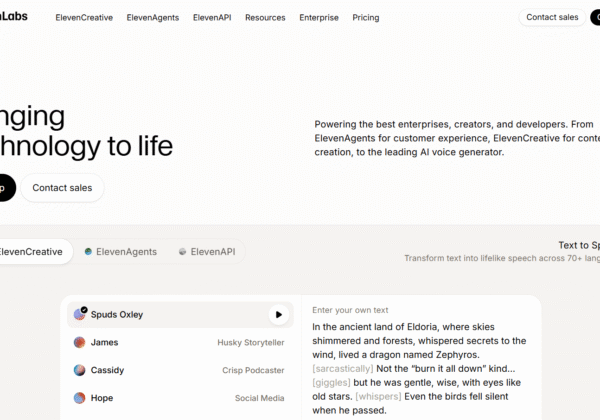Click the Social Media label
This screenshot has height=420, width=600.
click(259, 398)
